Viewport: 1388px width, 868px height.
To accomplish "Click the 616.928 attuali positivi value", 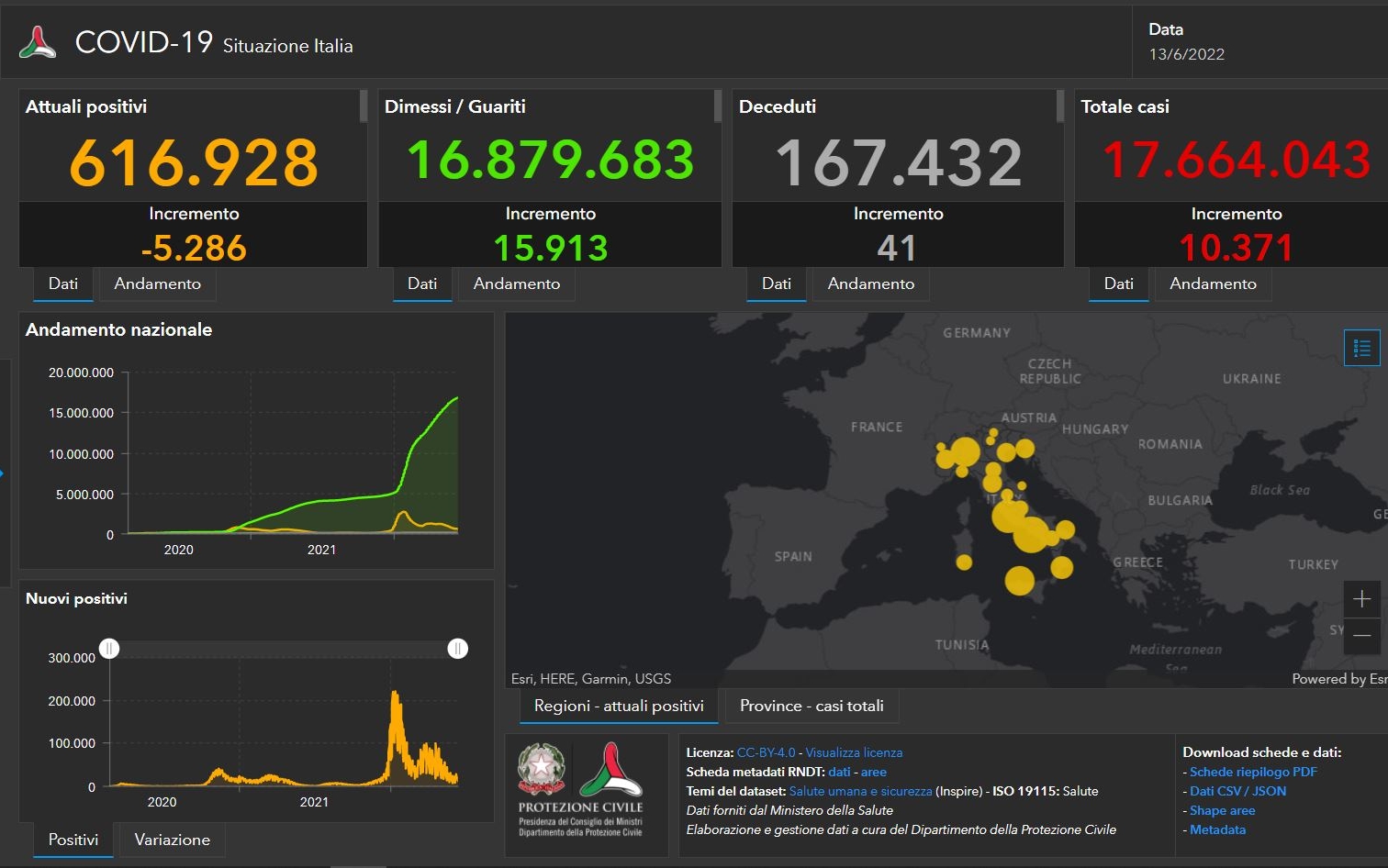I will 194,162.
